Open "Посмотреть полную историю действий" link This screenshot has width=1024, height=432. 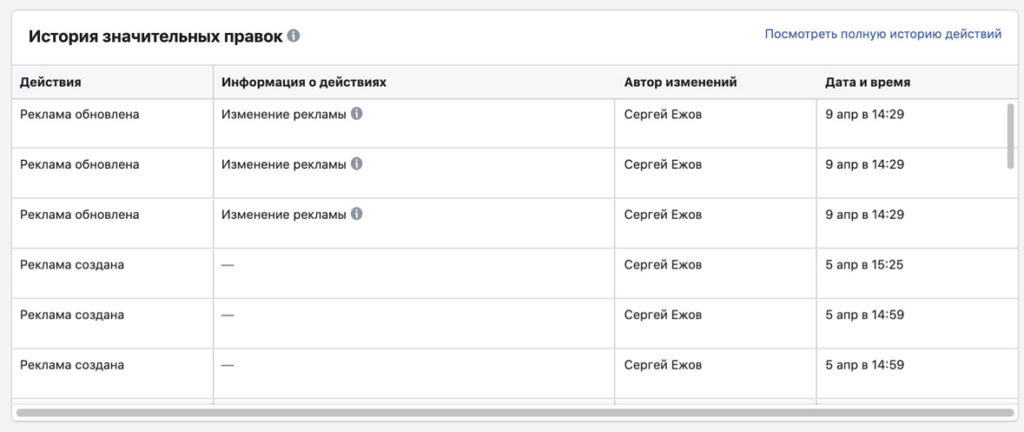click(883, 34)
